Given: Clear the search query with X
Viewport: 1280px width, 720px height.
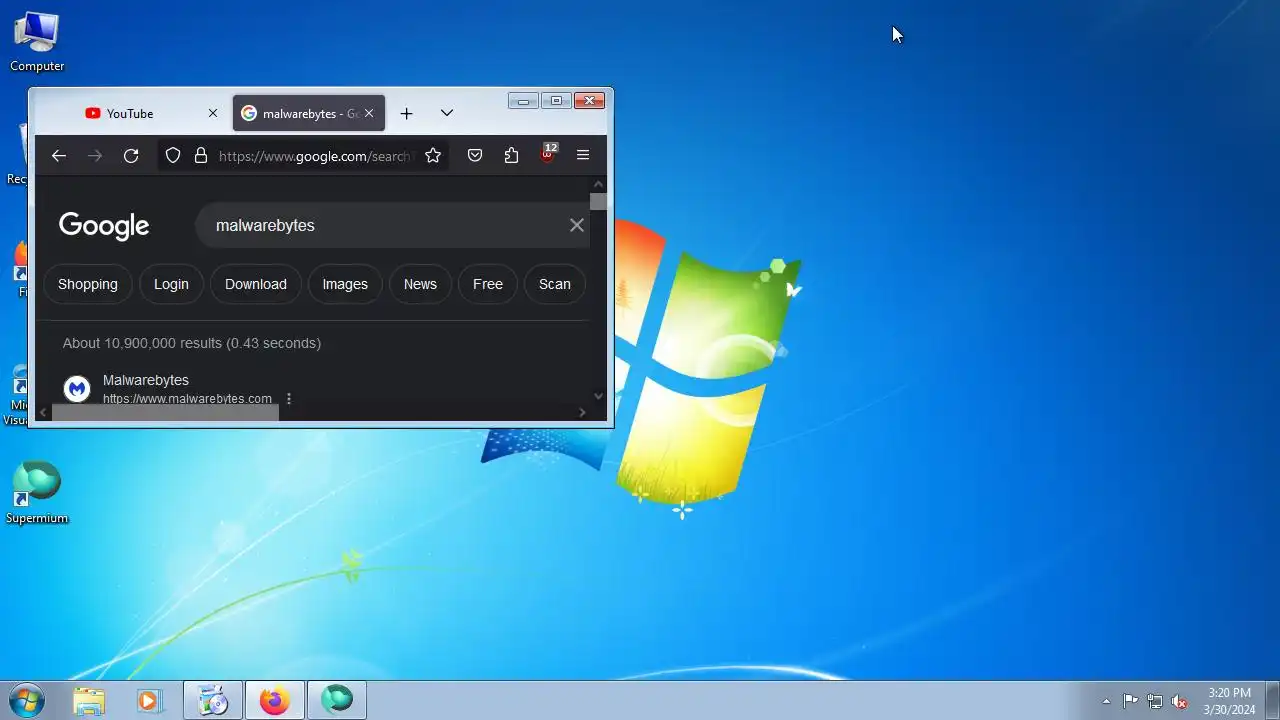Looking at the screenshot, I should tap(577, 225).
